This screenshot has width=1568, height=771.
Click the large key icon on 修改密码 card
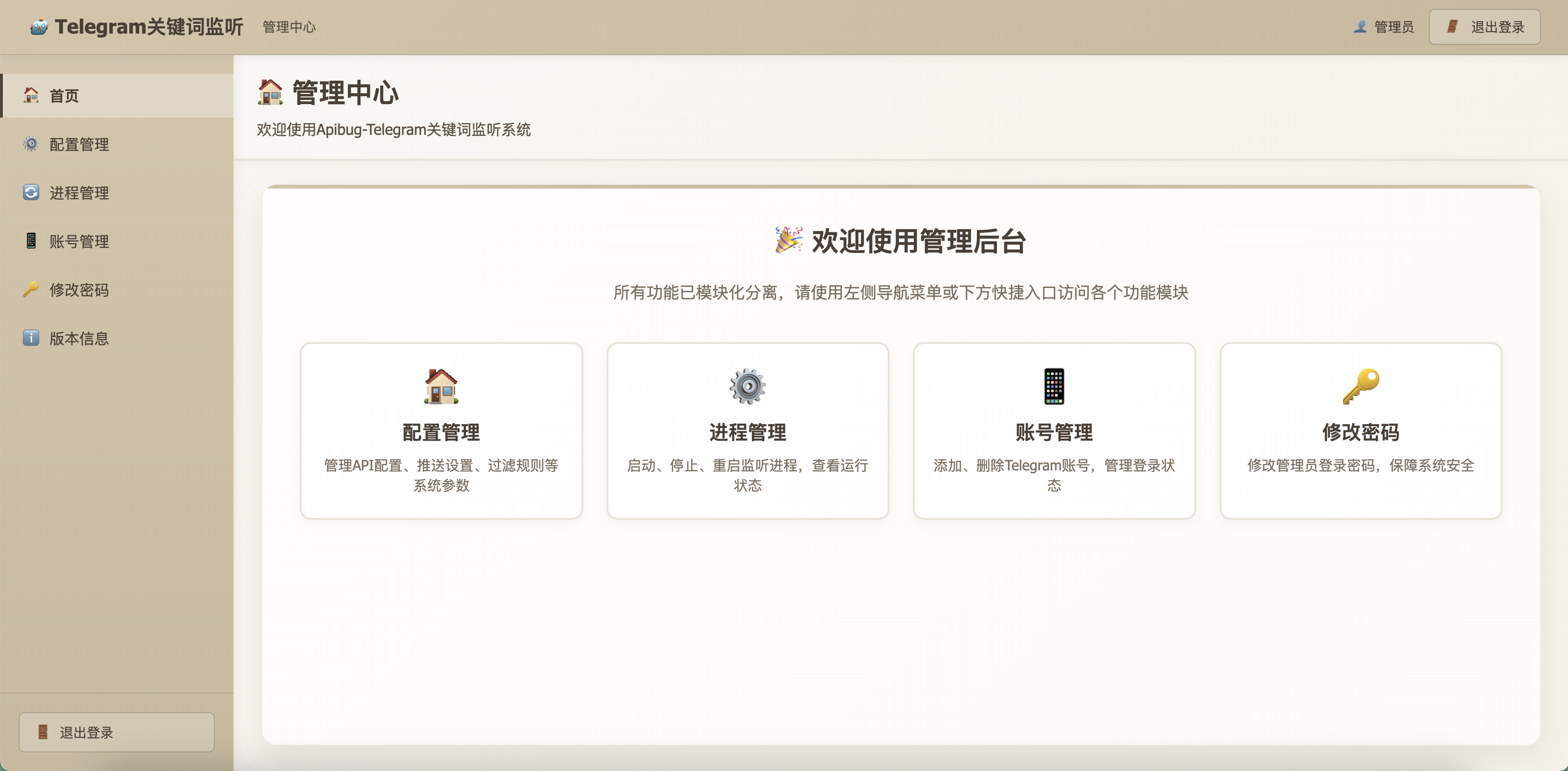coord(1360,386)
